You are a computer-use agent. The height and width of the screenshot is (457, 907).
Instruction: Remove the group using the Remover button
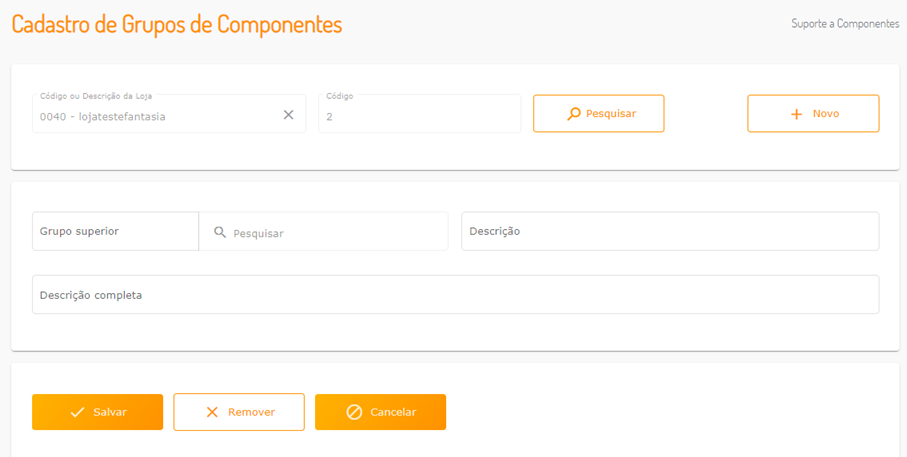pos(239,412)
